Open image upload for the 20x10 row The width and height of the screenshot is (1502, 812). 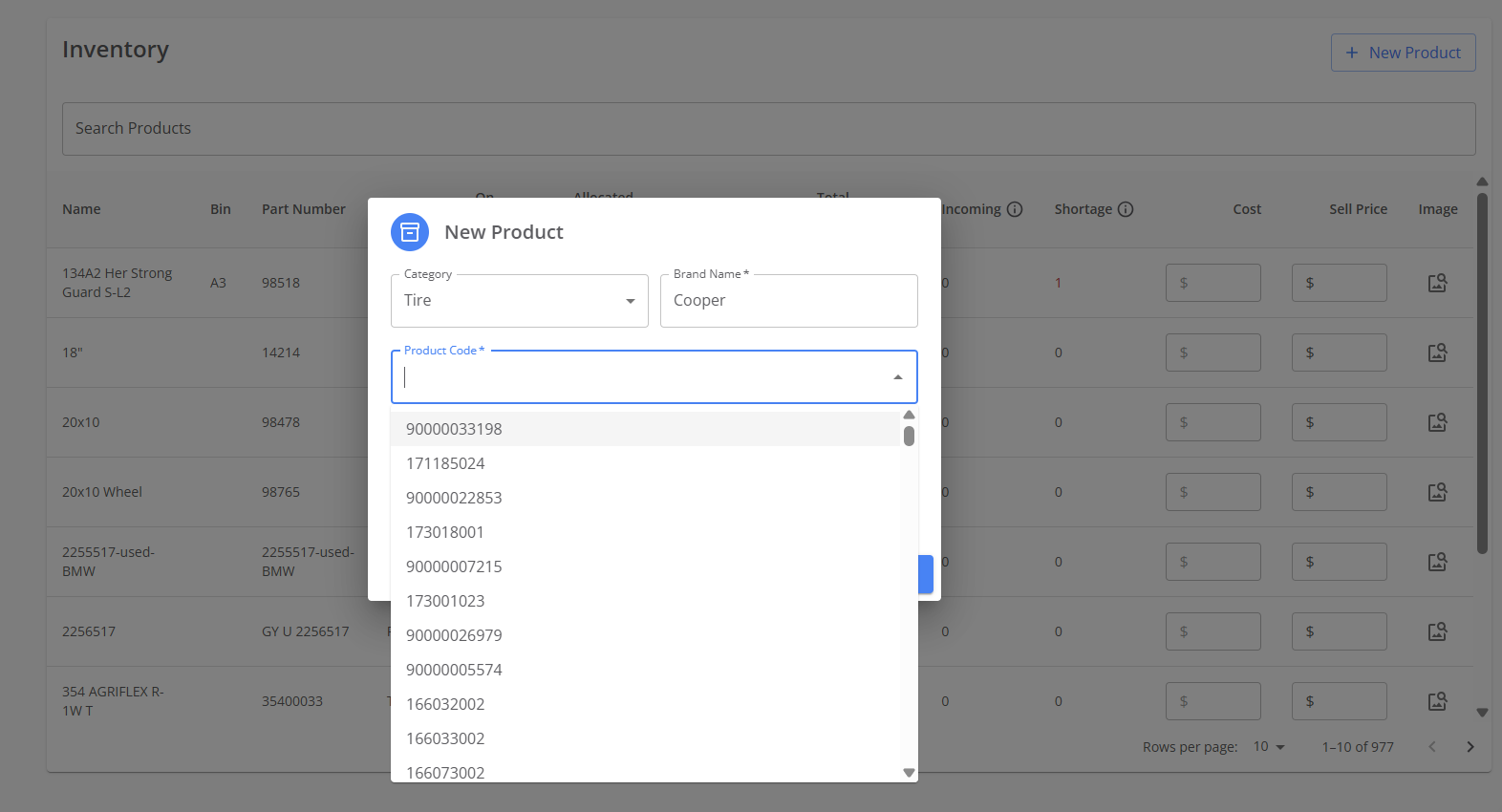[1437, 422]
